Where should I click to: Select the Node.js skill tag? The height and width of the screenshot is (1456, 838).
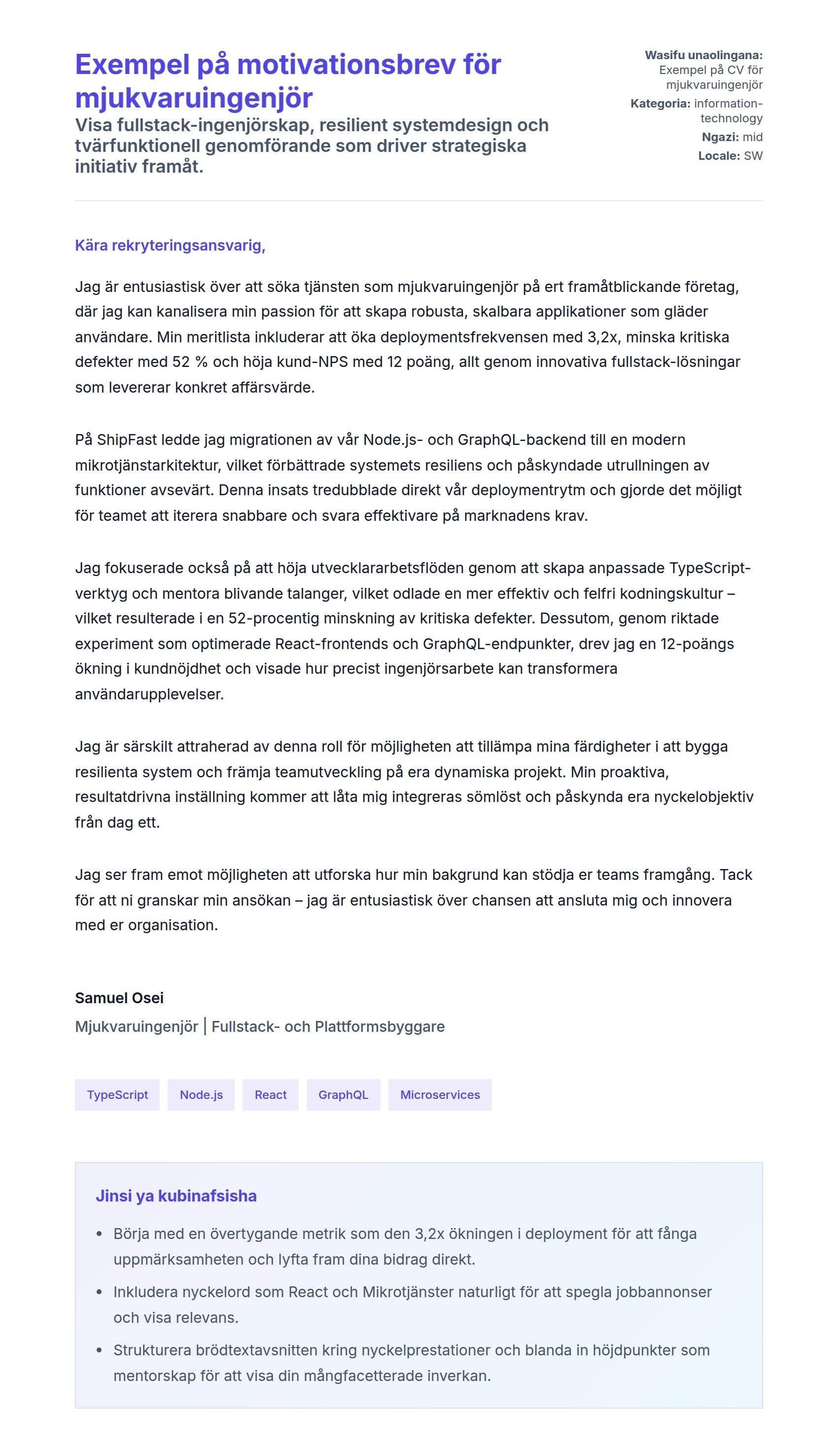click(x=201, y=1094)
